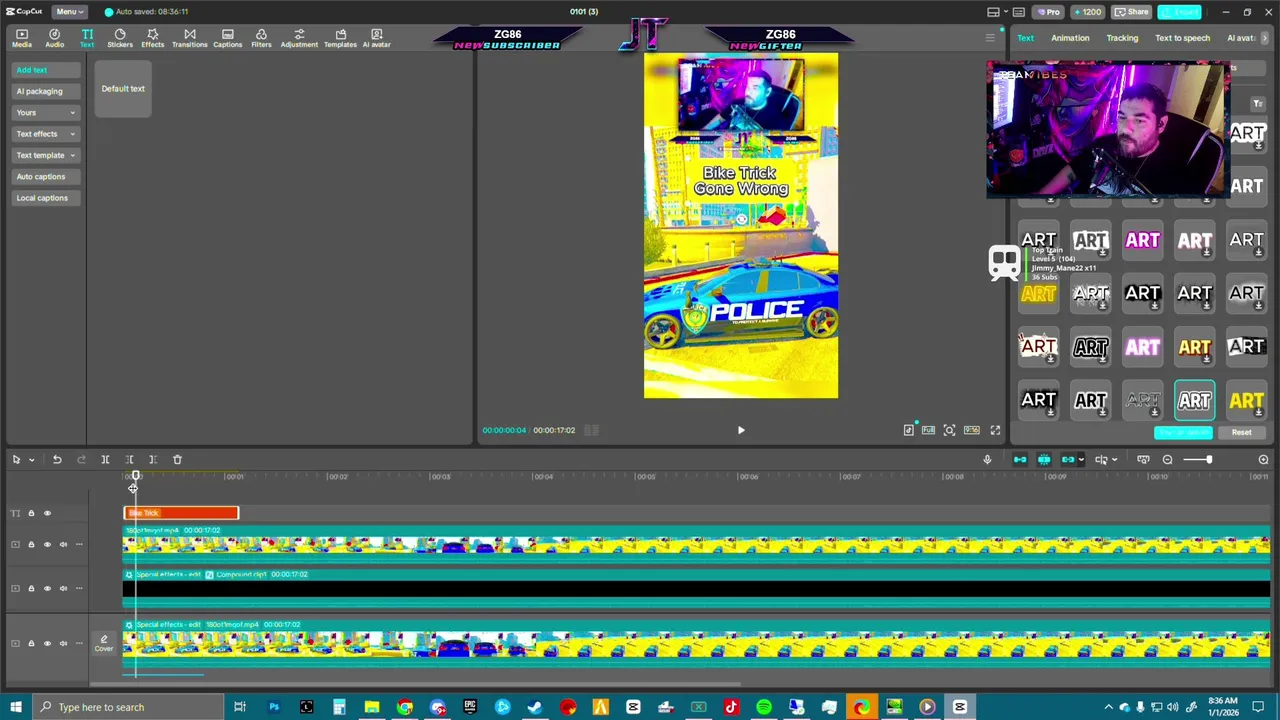Toggle main track magnet button
Image resolution: width=1280 pixels, height=720 pixels.
(x=1020, y=459)
